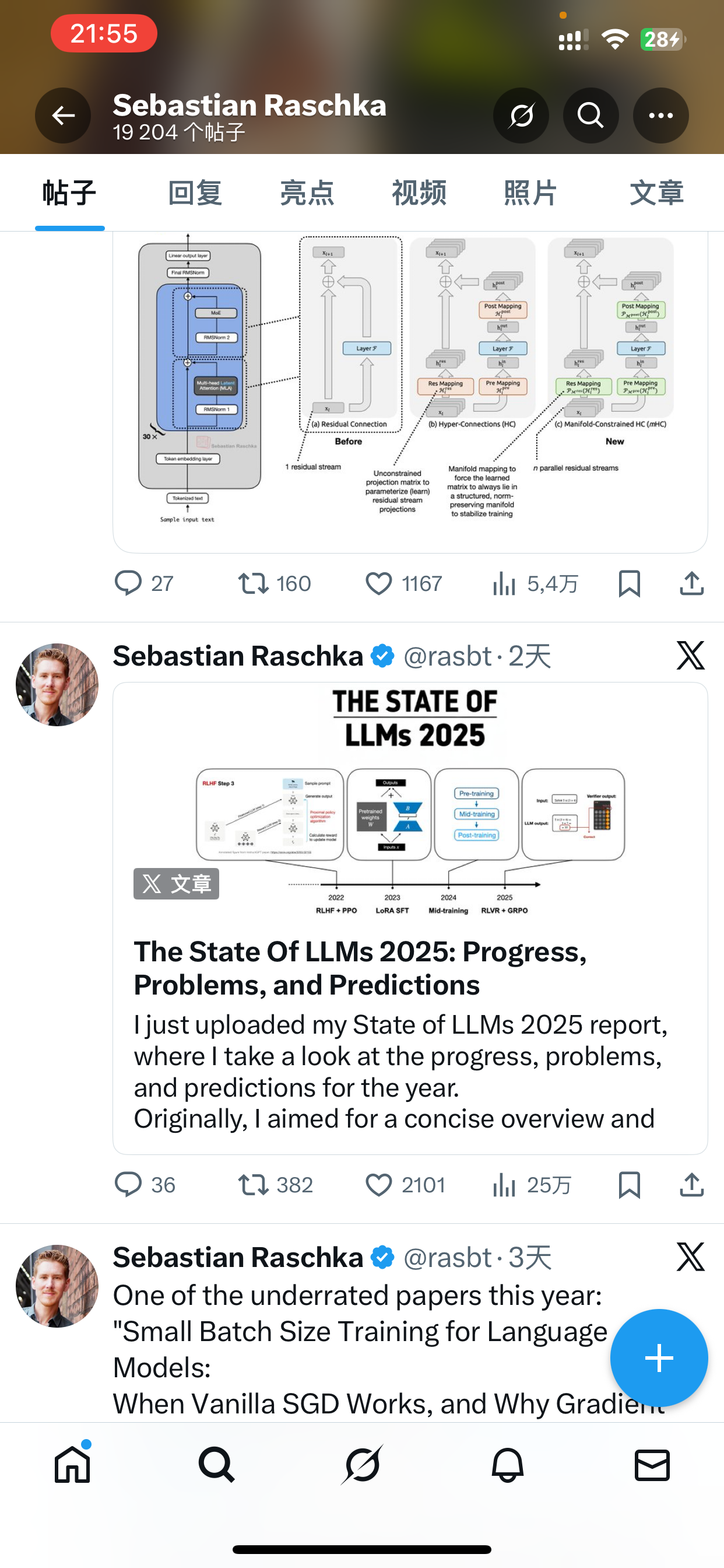Open Grok actions on the 3天 post
The width and height of the screenshot is (724, 1568).
point(691,1257)
